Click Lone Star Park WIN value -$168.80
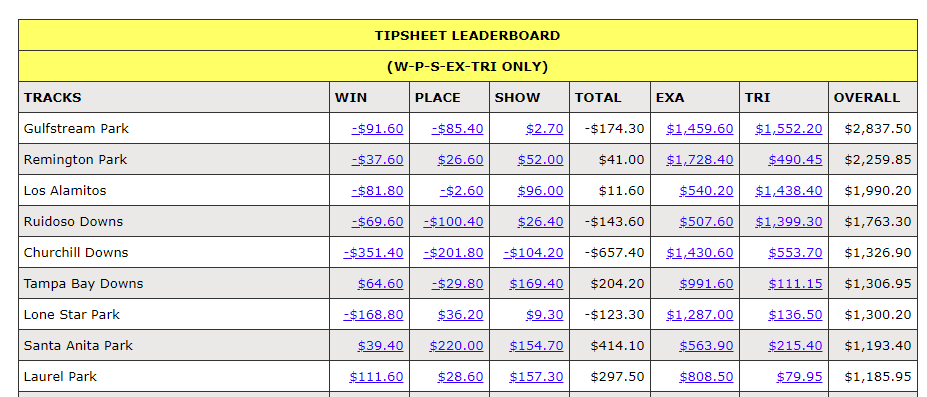 (374, 314)
